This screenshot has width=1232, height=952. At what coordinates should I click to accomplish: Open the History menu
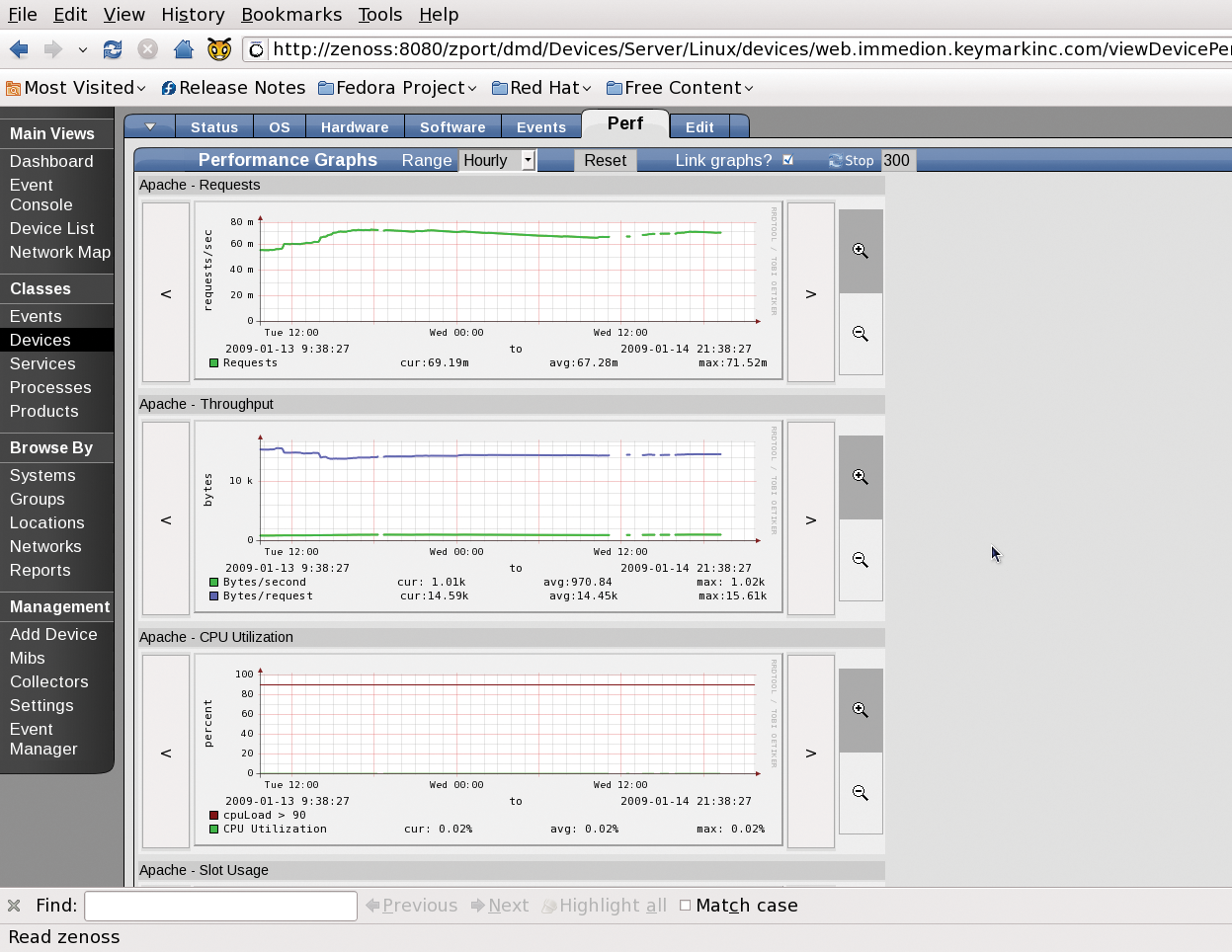tap(193, 15)
